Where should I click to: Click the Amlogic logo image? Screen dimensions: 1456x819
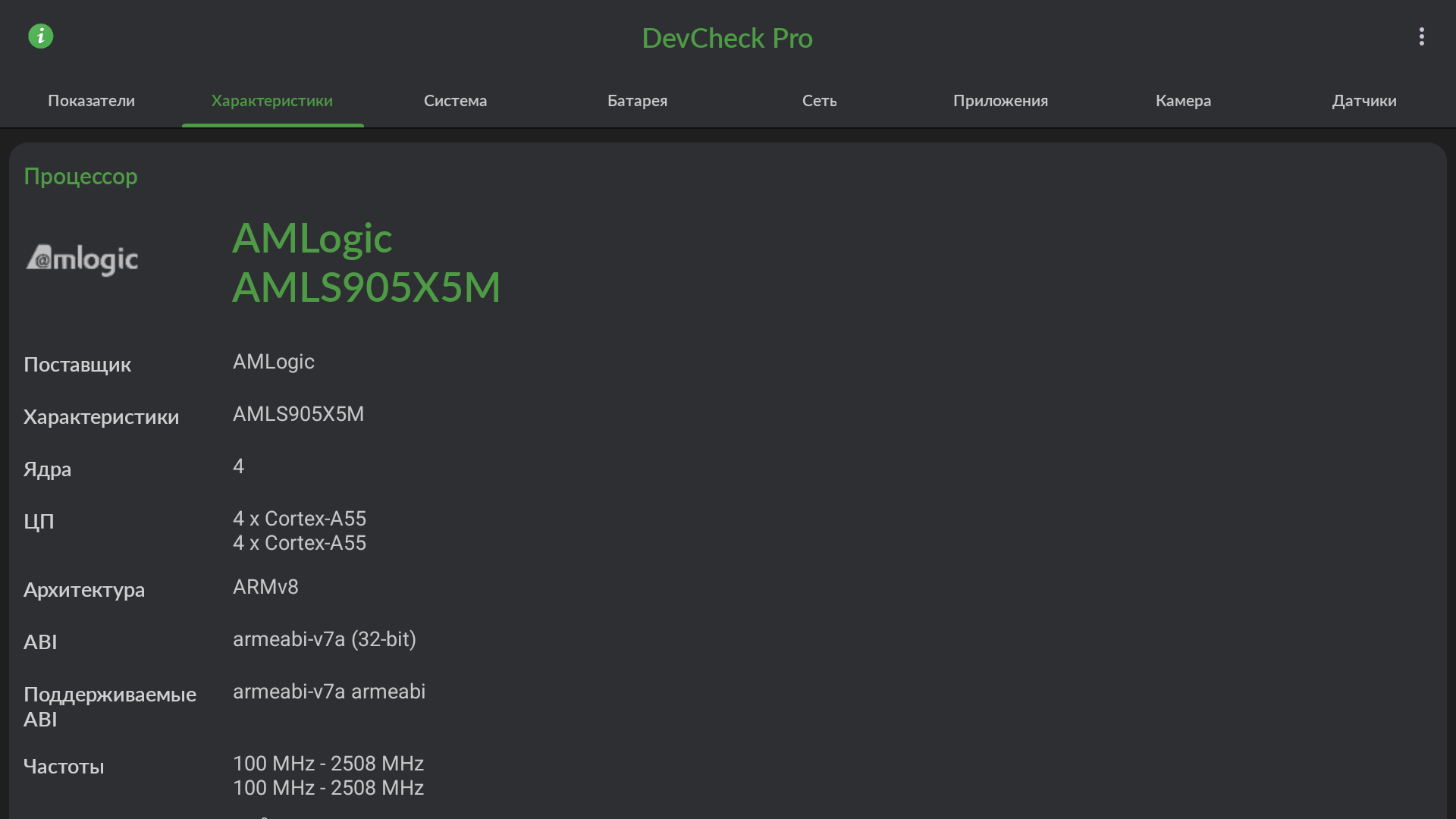pyautogui.click(x=83, y=259)
